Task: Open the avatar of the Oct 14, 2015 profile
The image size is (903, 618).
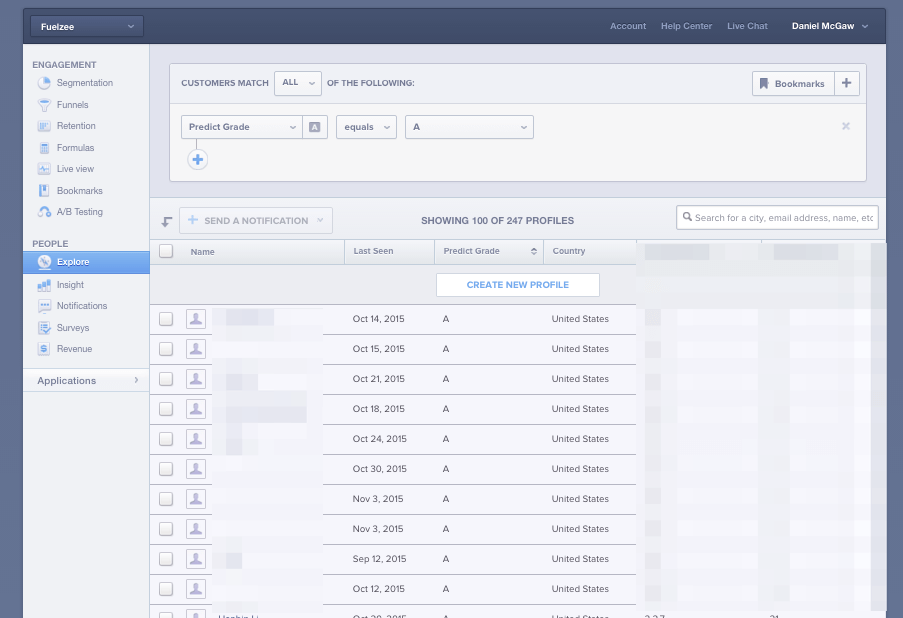Action: [196, 319]
